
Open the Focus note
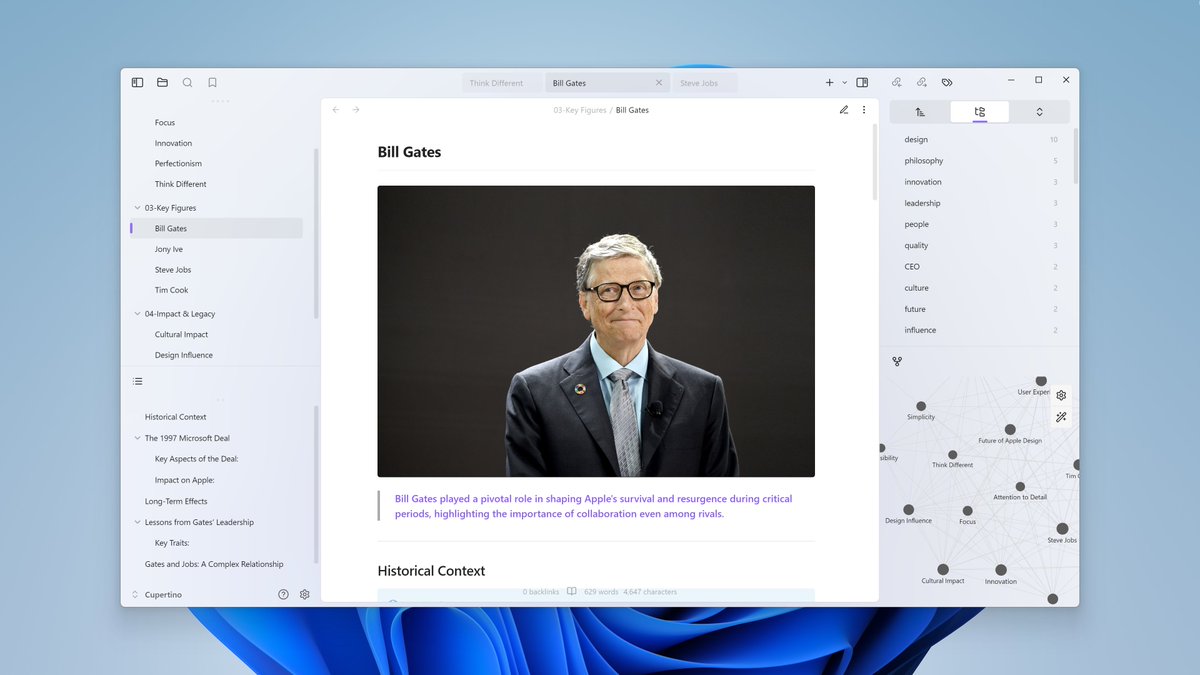pos(165,123)
